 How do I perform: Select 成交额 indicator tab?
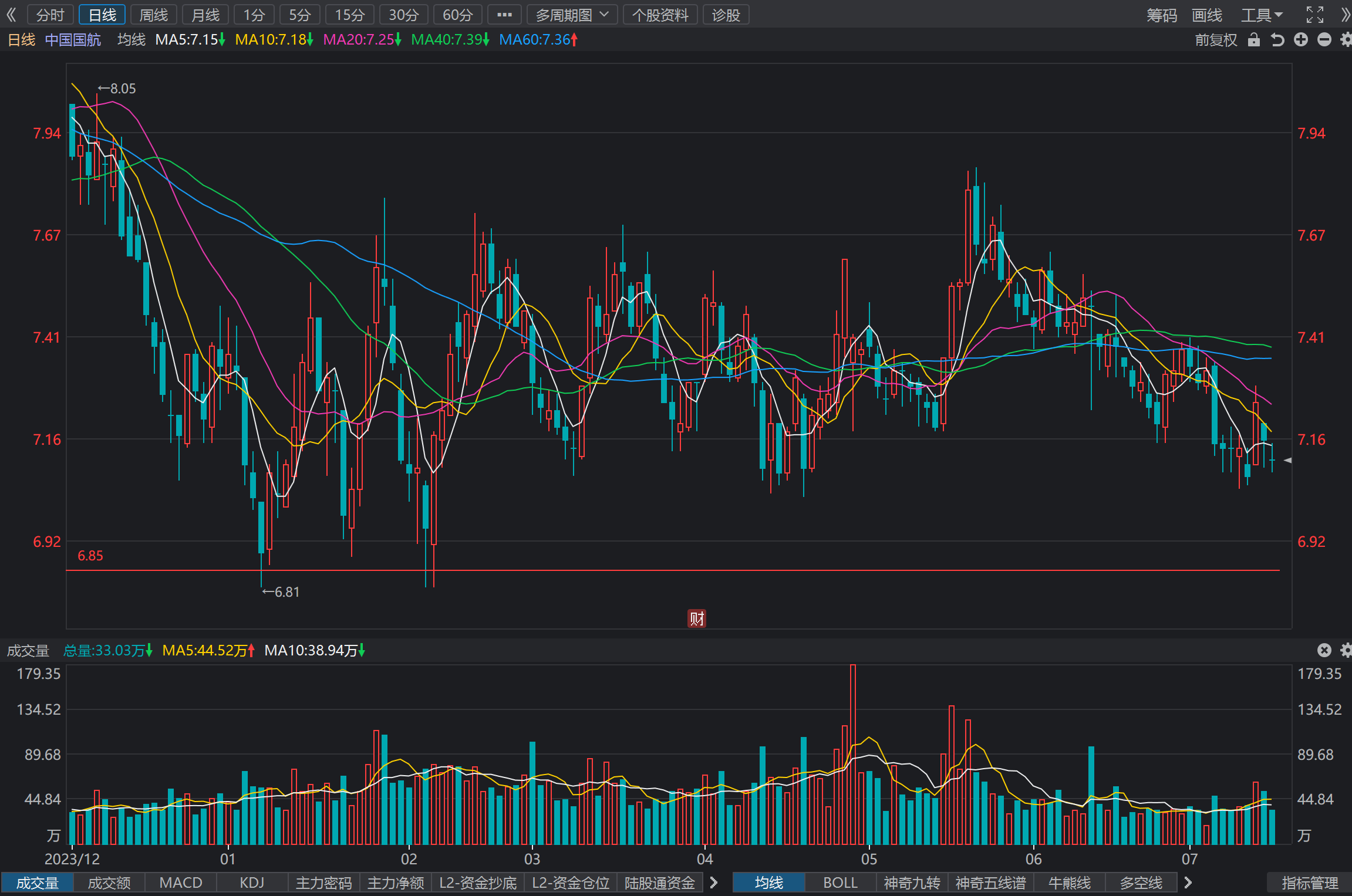click(109, 883)
